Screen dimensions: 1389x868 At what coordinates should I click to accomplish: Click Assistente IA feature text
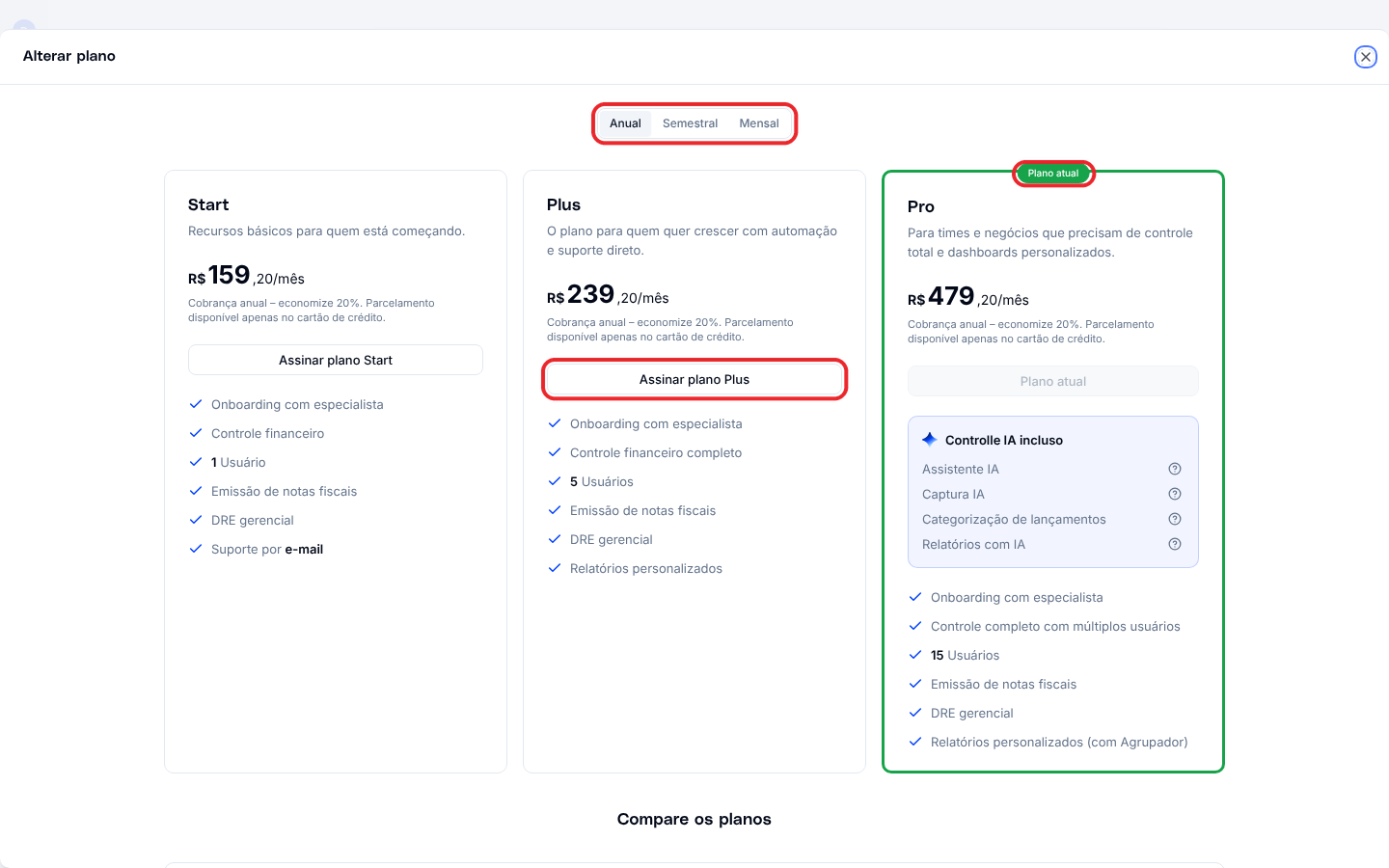coord(961,469)
